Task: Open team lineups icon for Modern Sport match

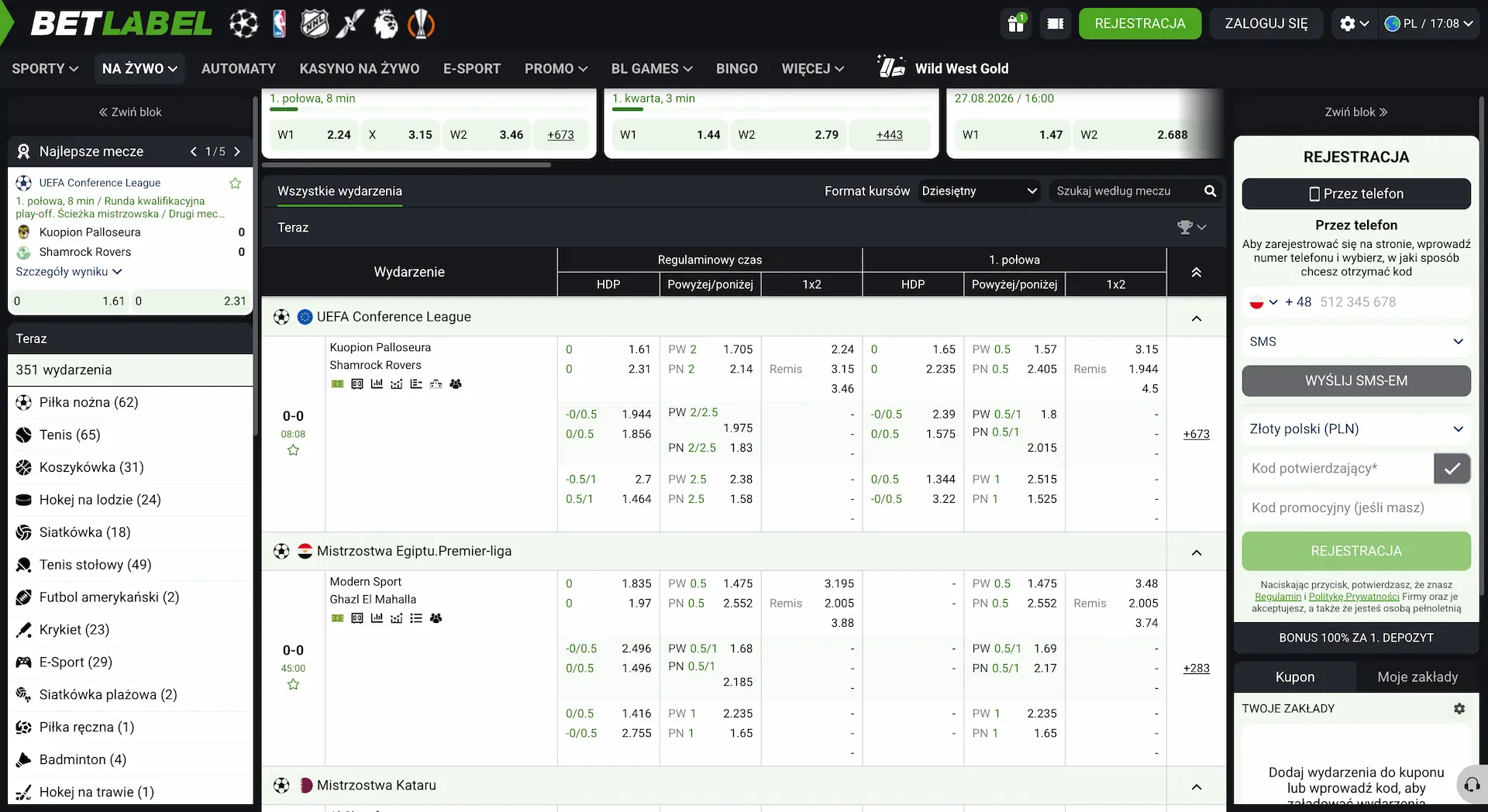Action: pyautogui.click(x=436, y=618)
